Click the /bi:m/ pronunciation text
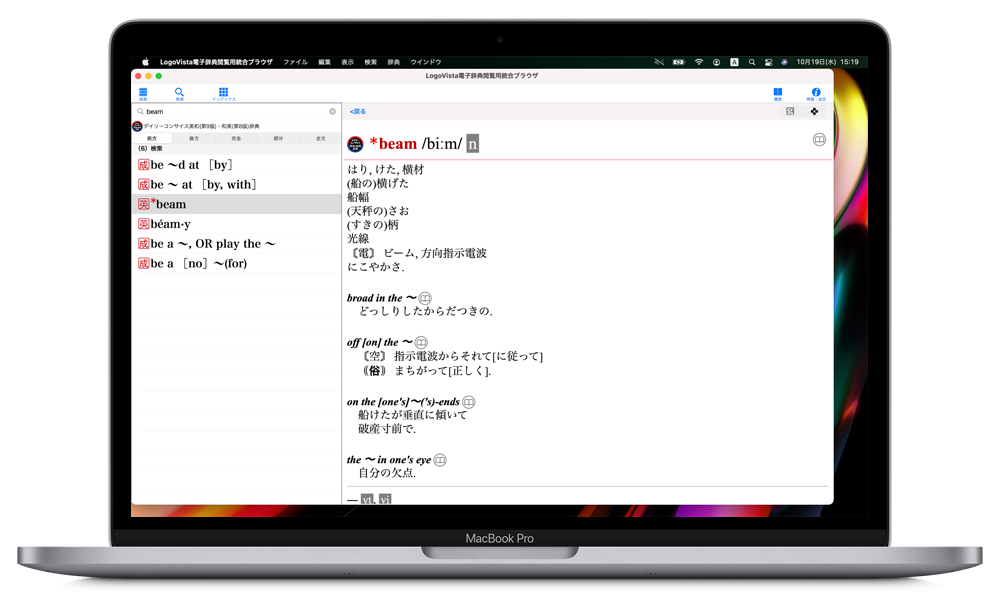The height and width of the screenshot is (600, 1000). pos(442,144)
